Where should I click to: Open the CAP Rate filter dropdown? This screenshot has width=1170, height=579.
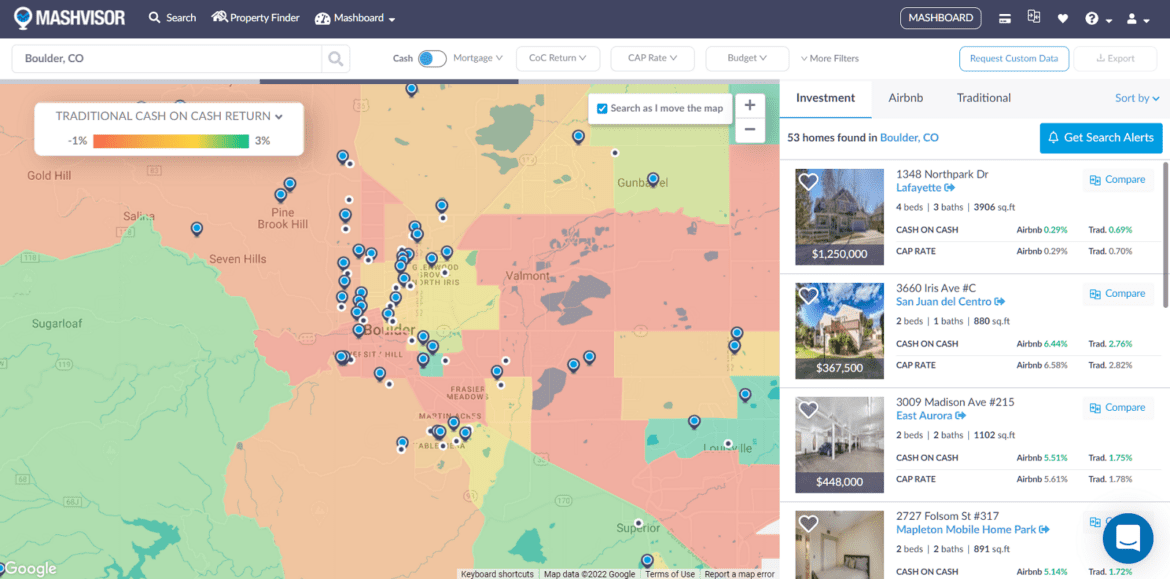tap(652, 58)
